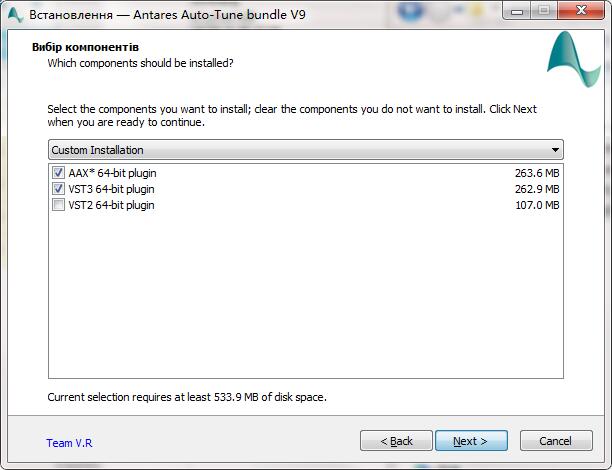Screen dimensions: 612x470
Task: Select the VST2 64-bit plugin label
Action: coord(111,205)
